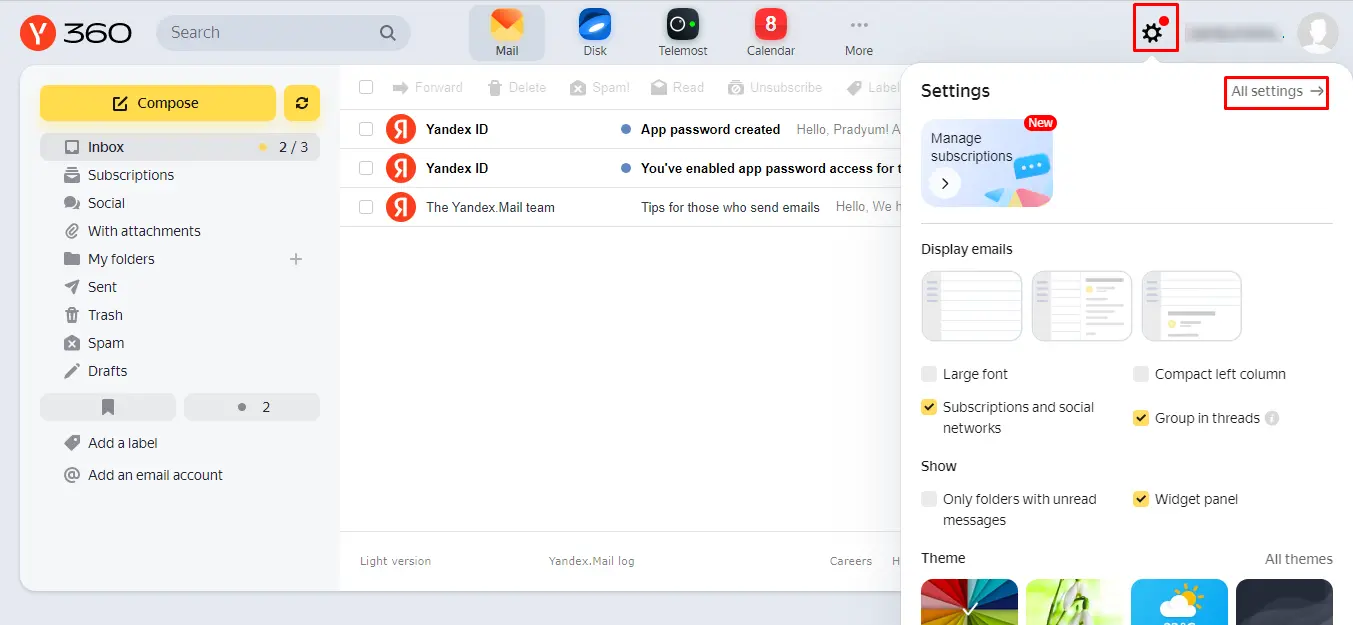
Task: Click the Read toolbar button
Action: pos(678,88)
